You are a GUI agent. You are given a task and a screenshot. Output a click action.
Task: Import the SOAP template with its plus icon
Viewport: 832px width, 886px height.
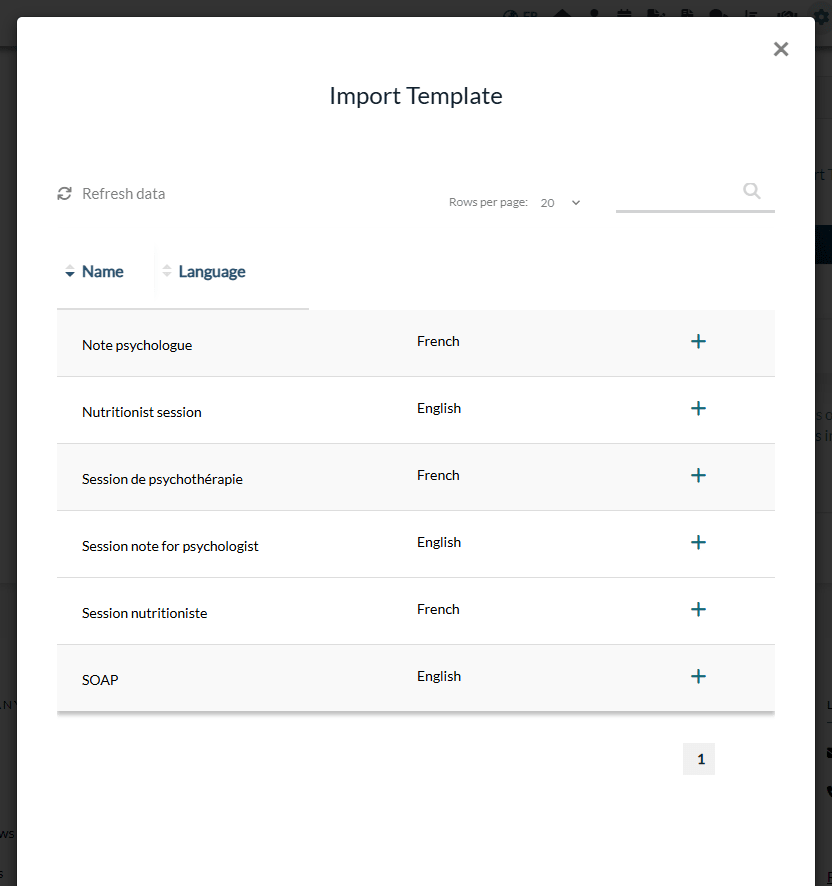[698, 676]
